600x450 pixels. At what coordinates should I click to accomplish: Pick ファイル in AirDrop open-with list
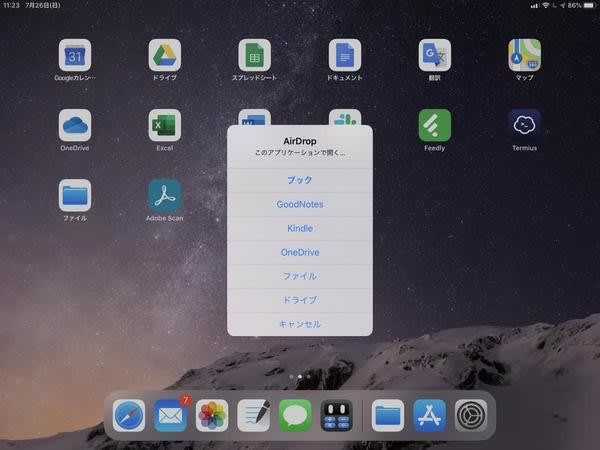click(x=300, y=276)
